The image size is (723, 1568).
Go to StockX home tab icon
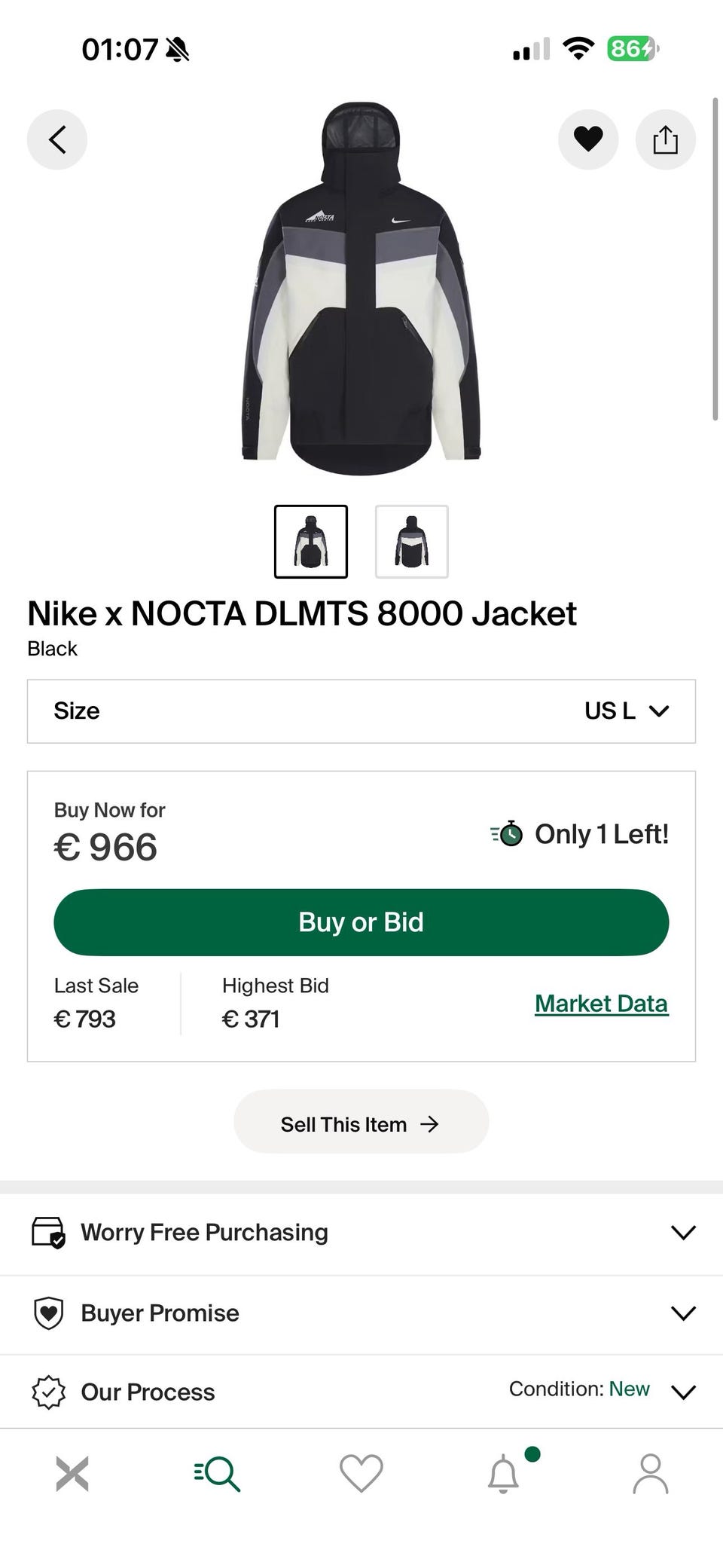click(x=72, y=1474)
